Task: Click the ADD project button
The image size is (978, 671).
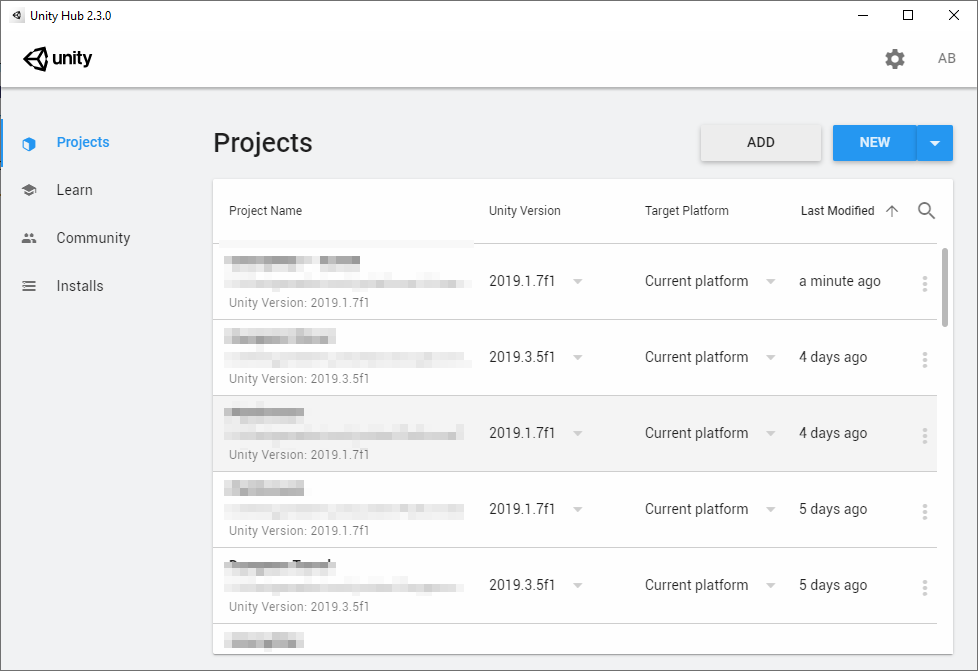Action: pos(761,143)
